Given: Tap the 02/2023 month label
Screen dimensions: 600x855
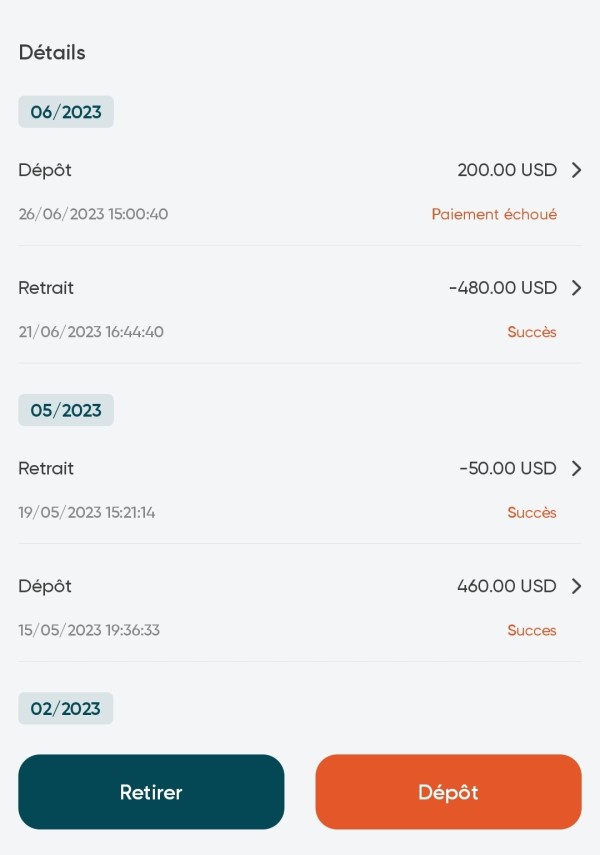Looking at the screenshot, I should [x=66, y=708].
